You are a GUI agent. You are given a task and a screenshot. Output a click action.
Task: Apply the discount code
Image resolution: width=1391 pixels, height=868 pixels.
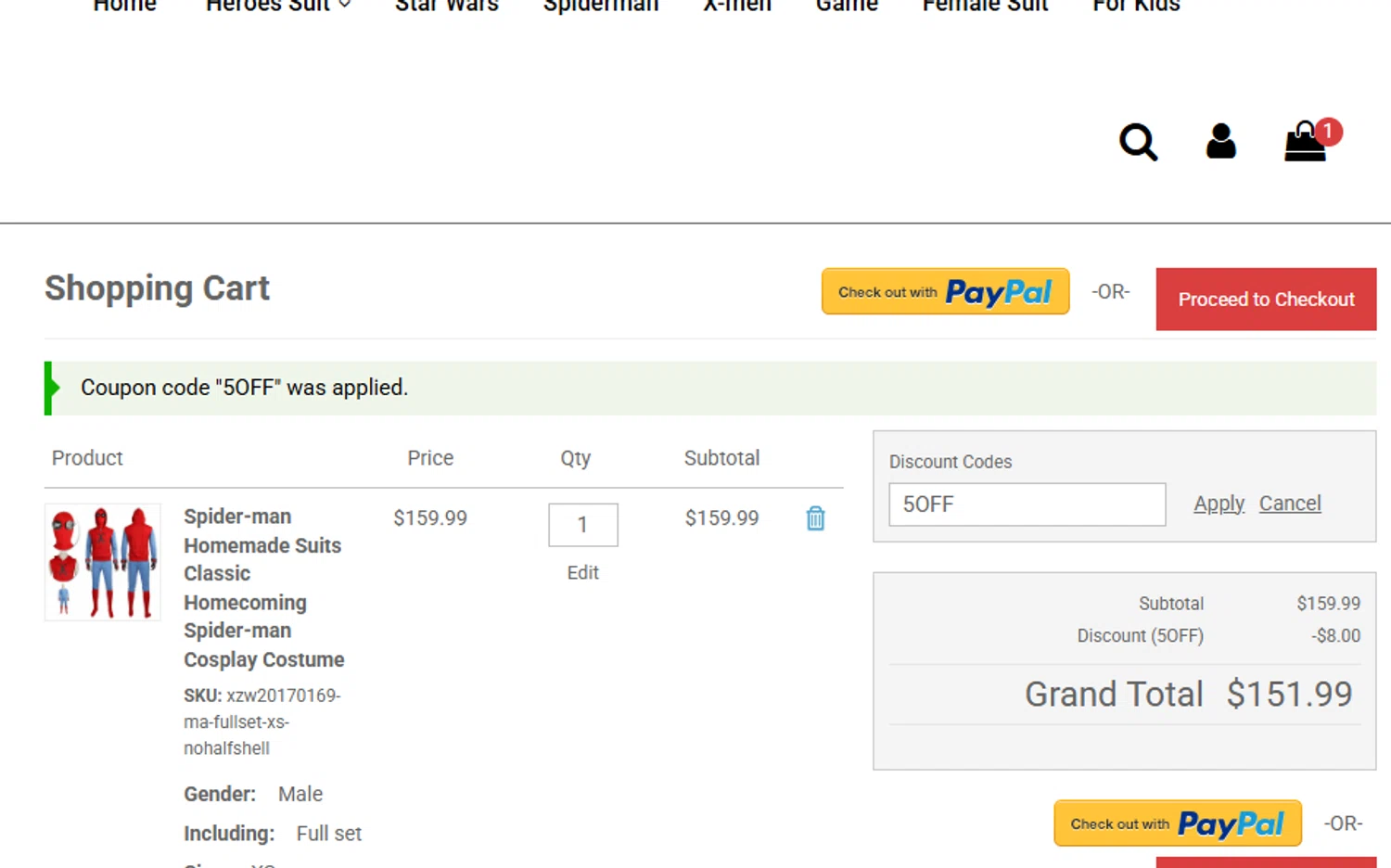click(x=1219, y=504)
